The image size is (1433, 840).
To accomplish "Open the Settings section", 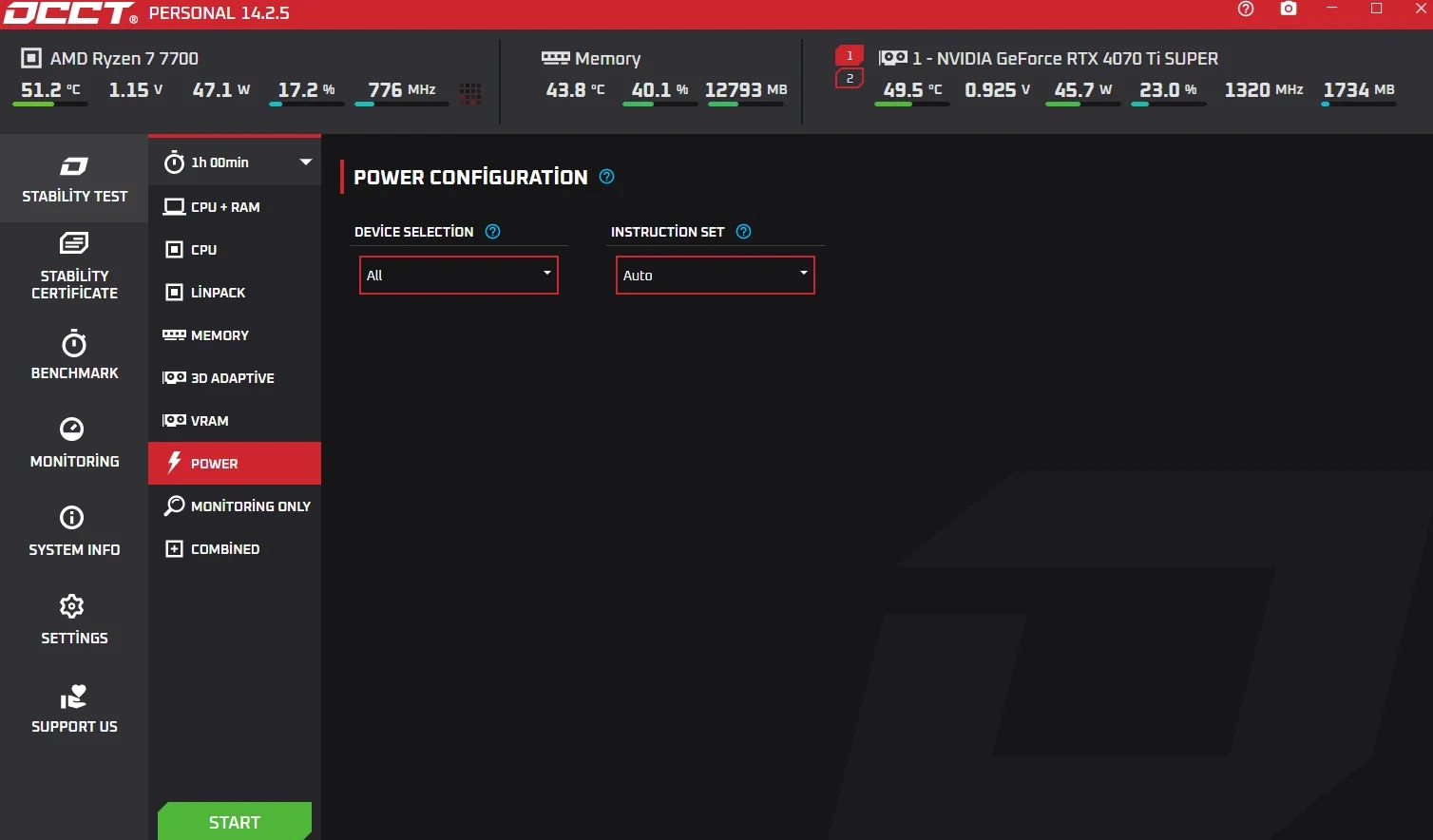I will (74, 620).
